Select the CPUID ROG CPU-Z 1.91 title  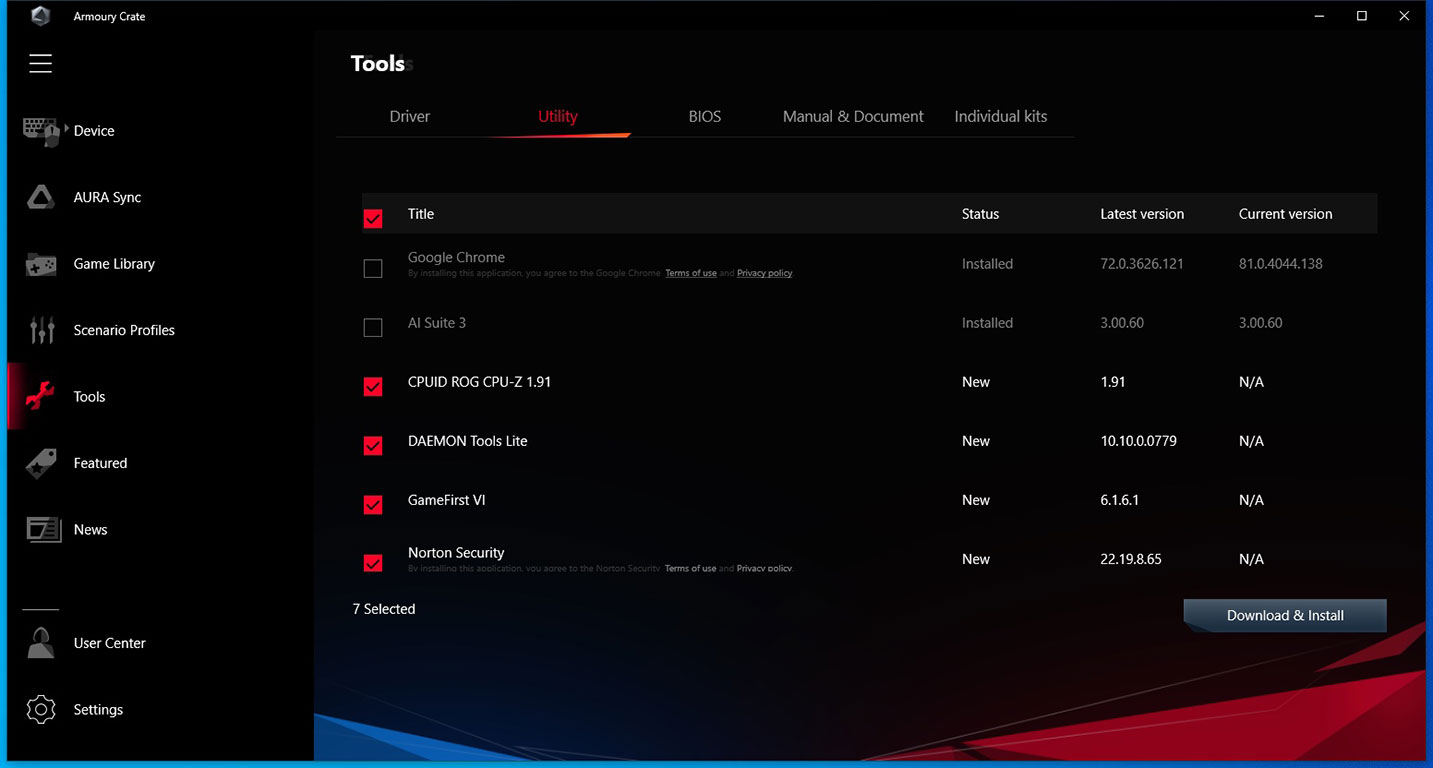[x=480, y=382]
